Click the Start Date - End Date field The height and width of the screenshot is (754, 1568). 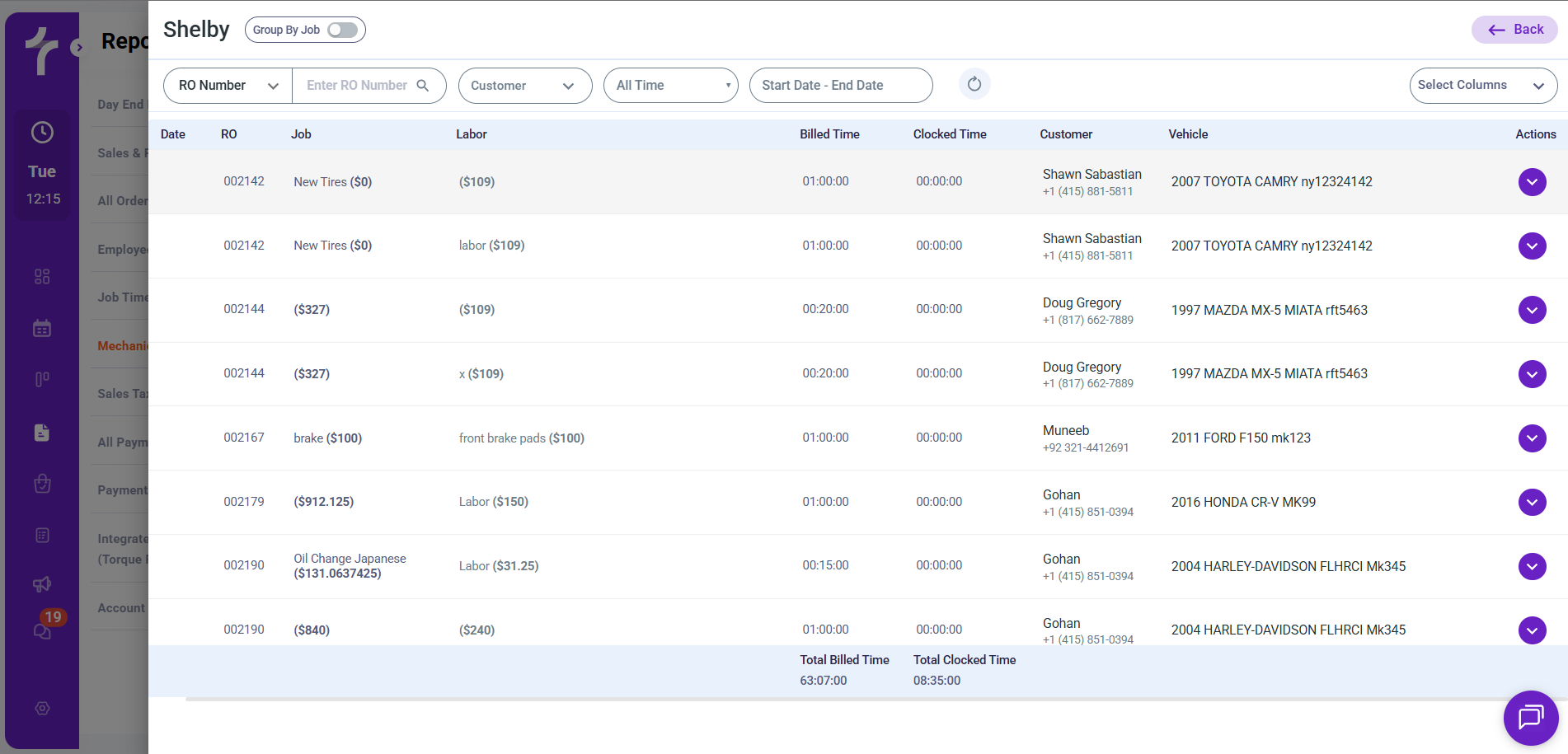click(x=840, y=86)
